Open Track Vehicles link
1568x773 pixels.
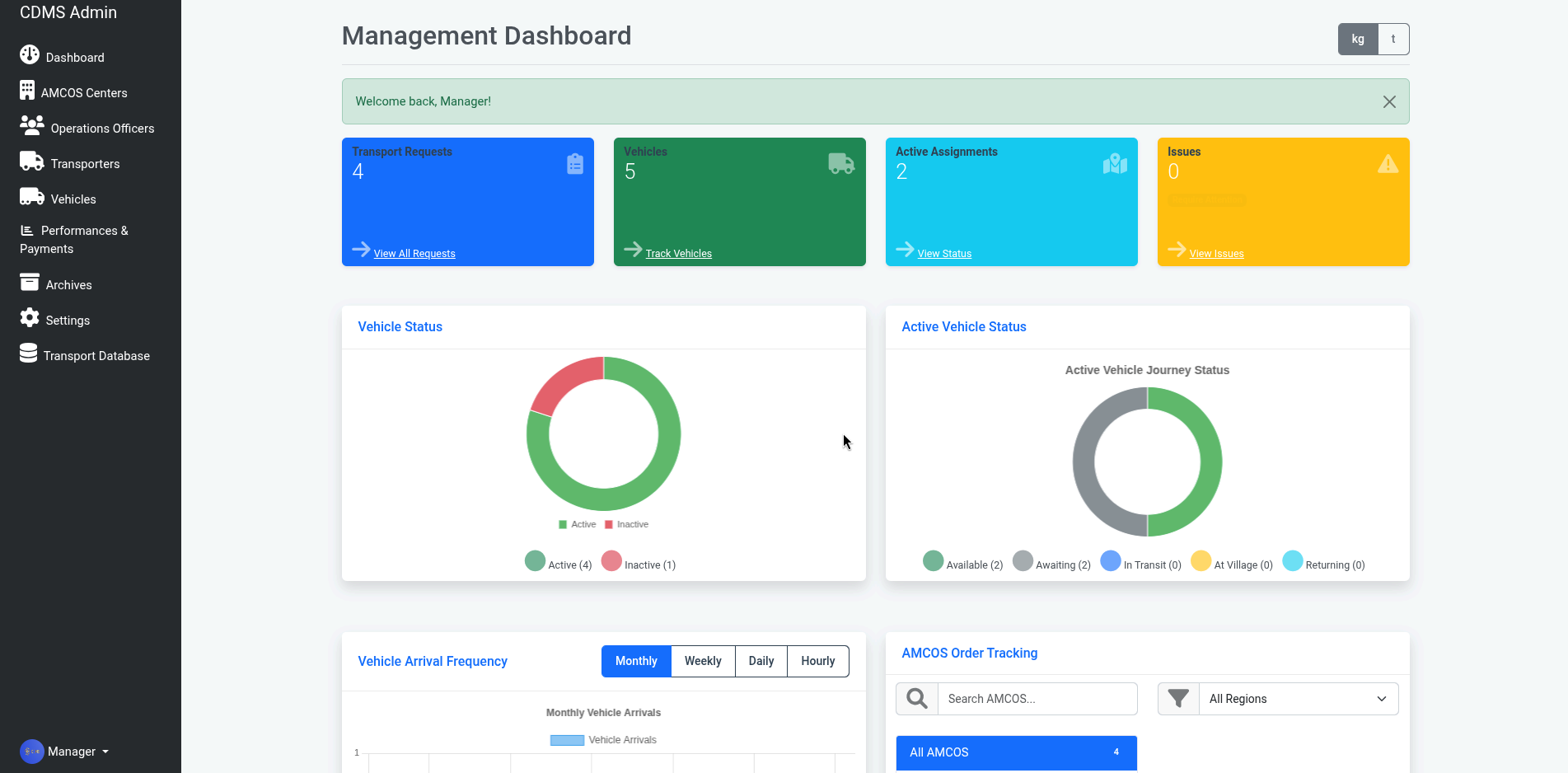point(679,254)
